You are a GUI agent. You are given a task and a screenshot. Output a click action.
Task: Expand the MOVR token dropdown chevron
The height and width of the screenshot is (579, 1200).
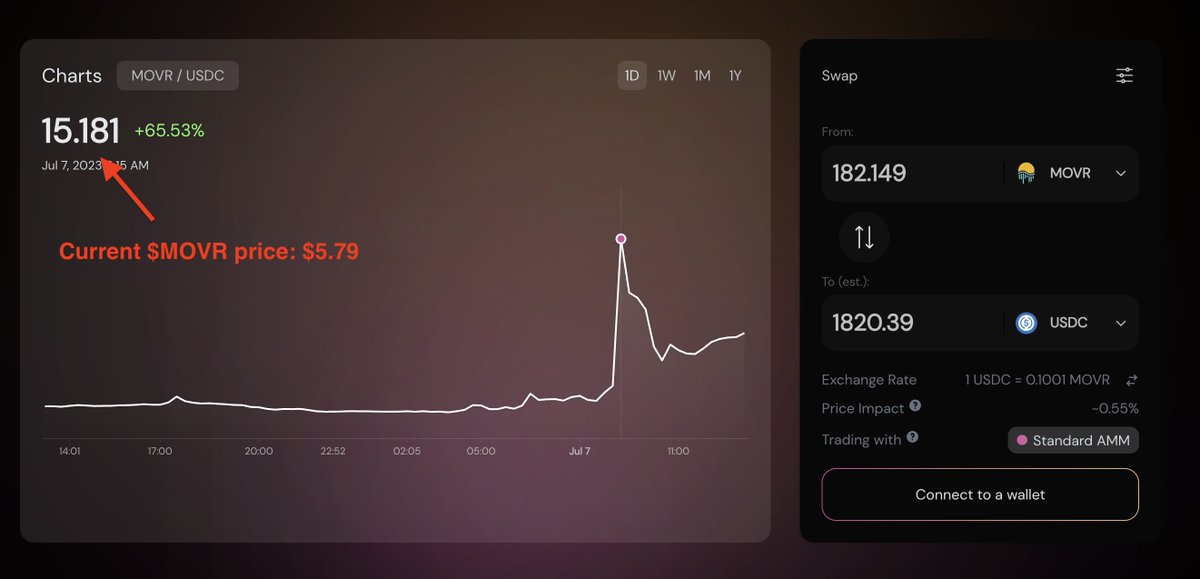tap(1121, 174)
